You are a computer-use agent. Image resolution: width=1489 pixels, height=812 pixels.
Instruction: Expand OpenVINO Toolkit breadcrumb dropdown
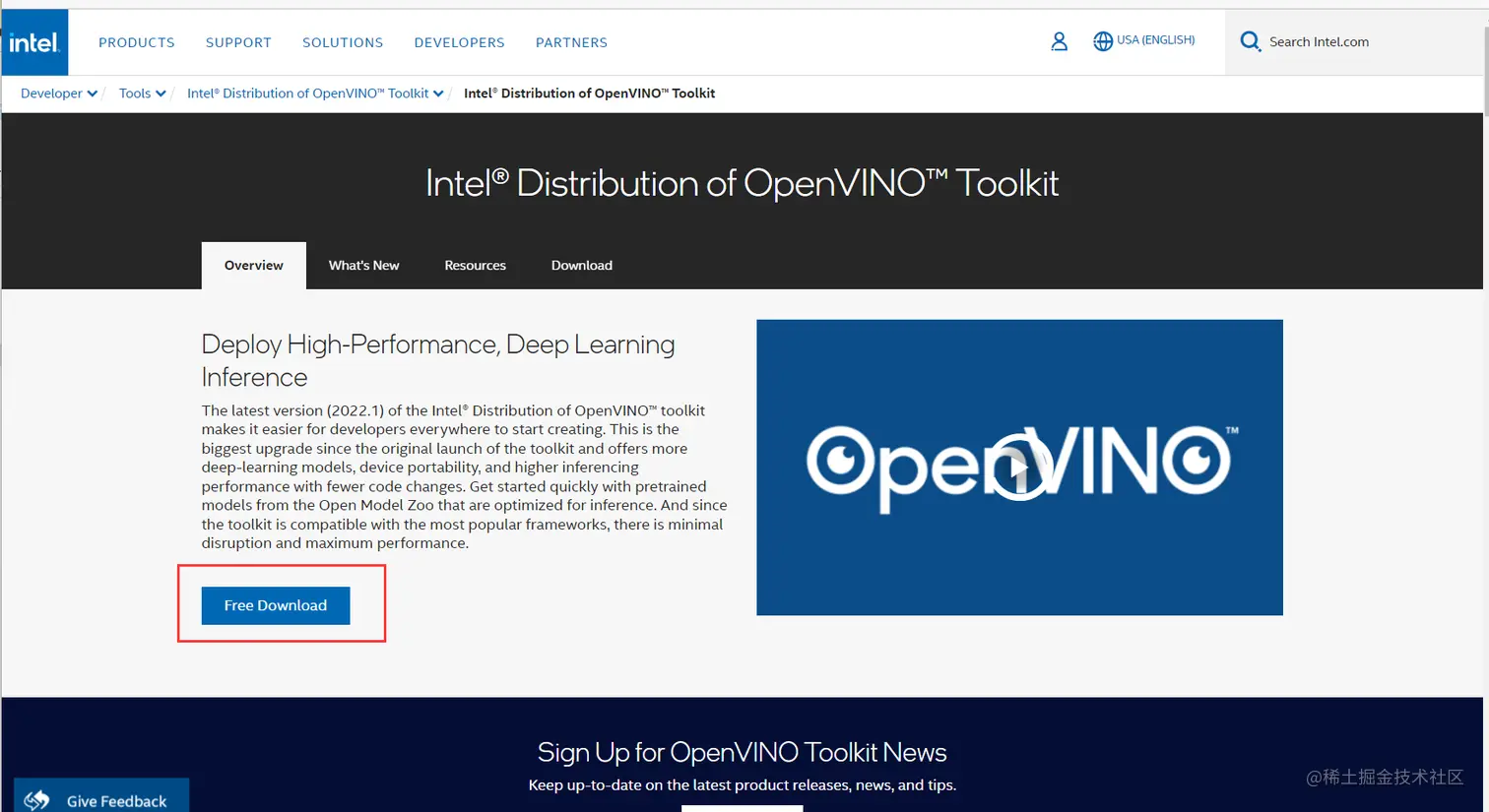315,94
